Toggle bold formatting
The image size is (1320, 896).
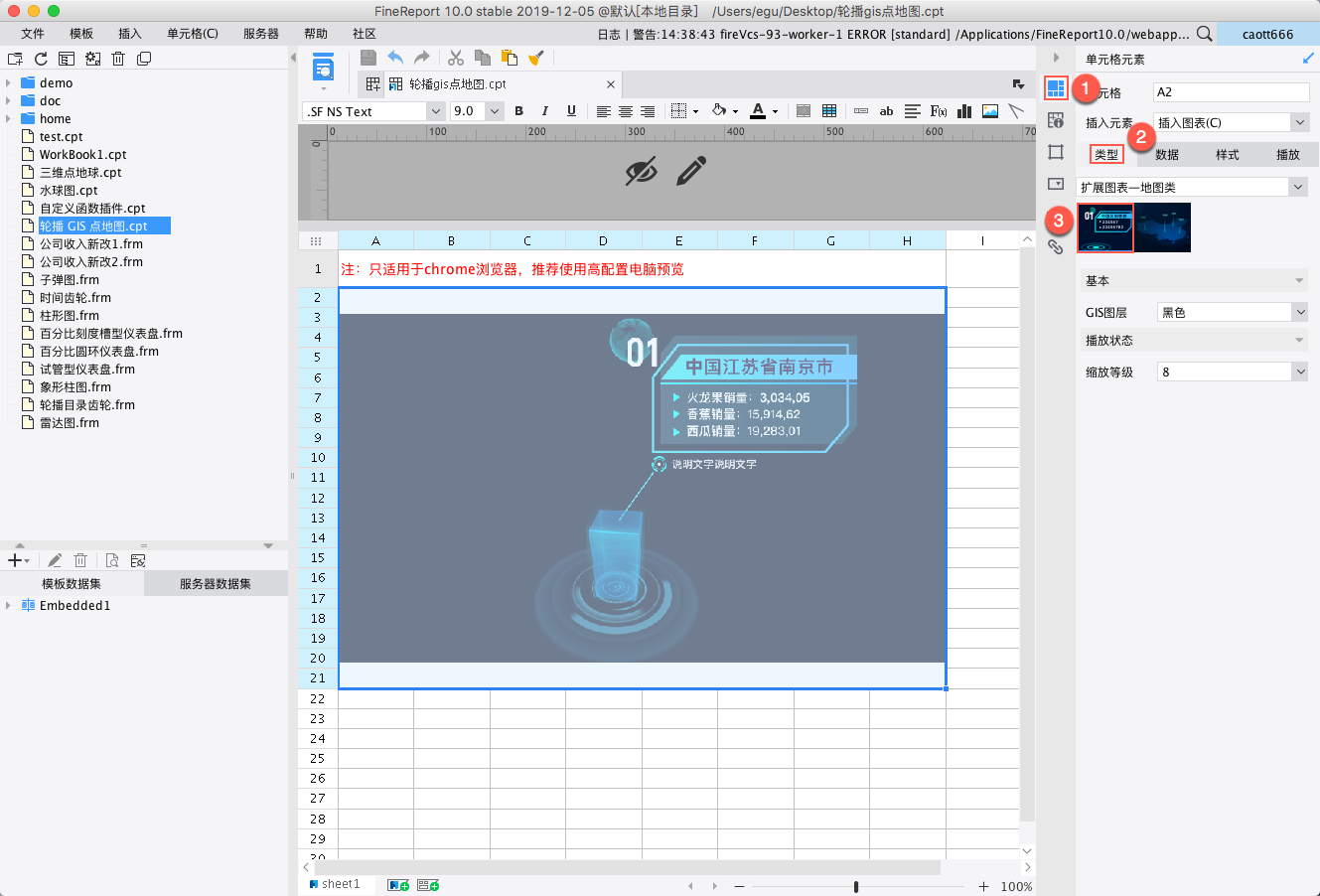click(518, 111)
